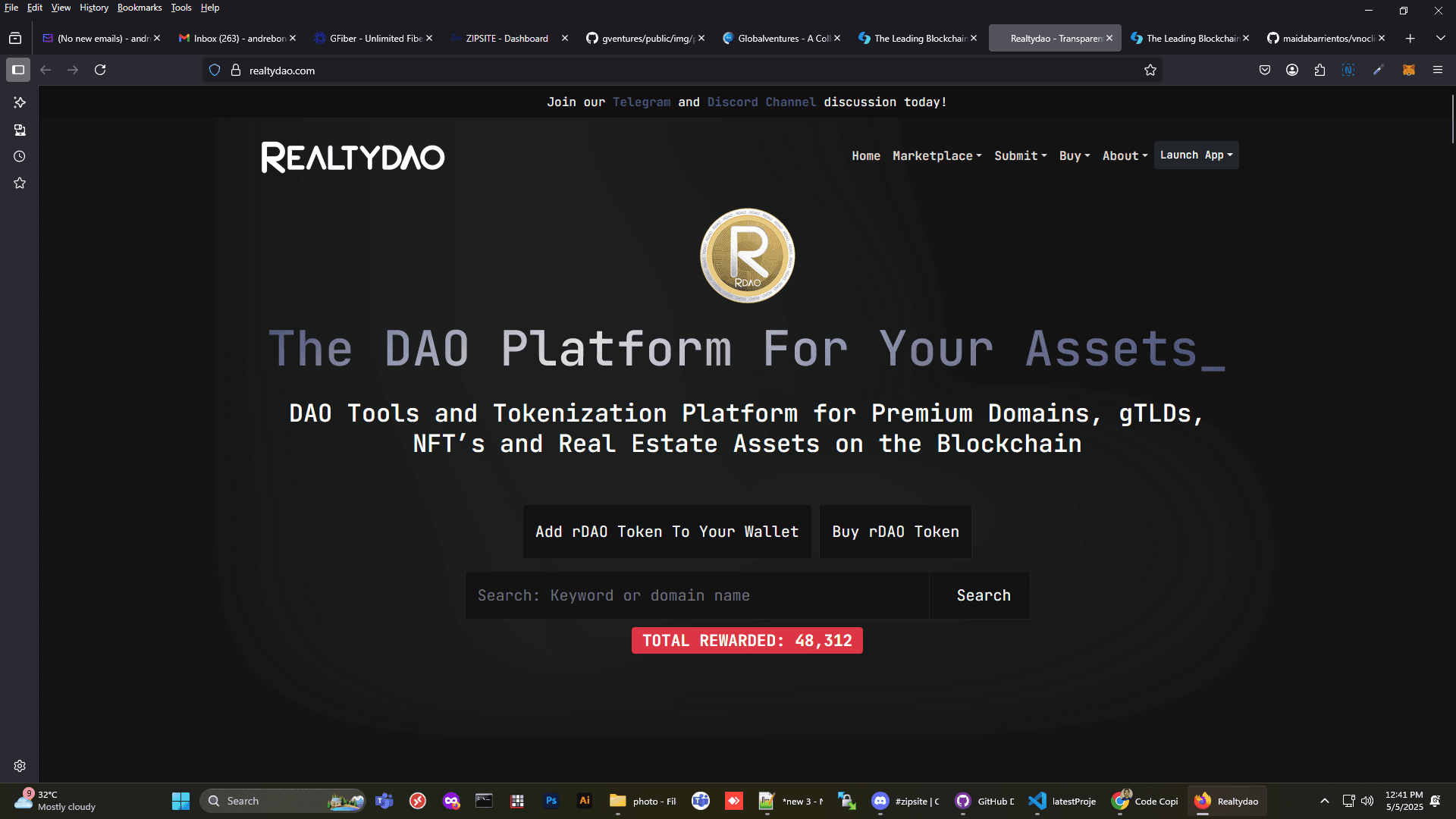Open Firefox account profile icon

tap(1292, 70)
